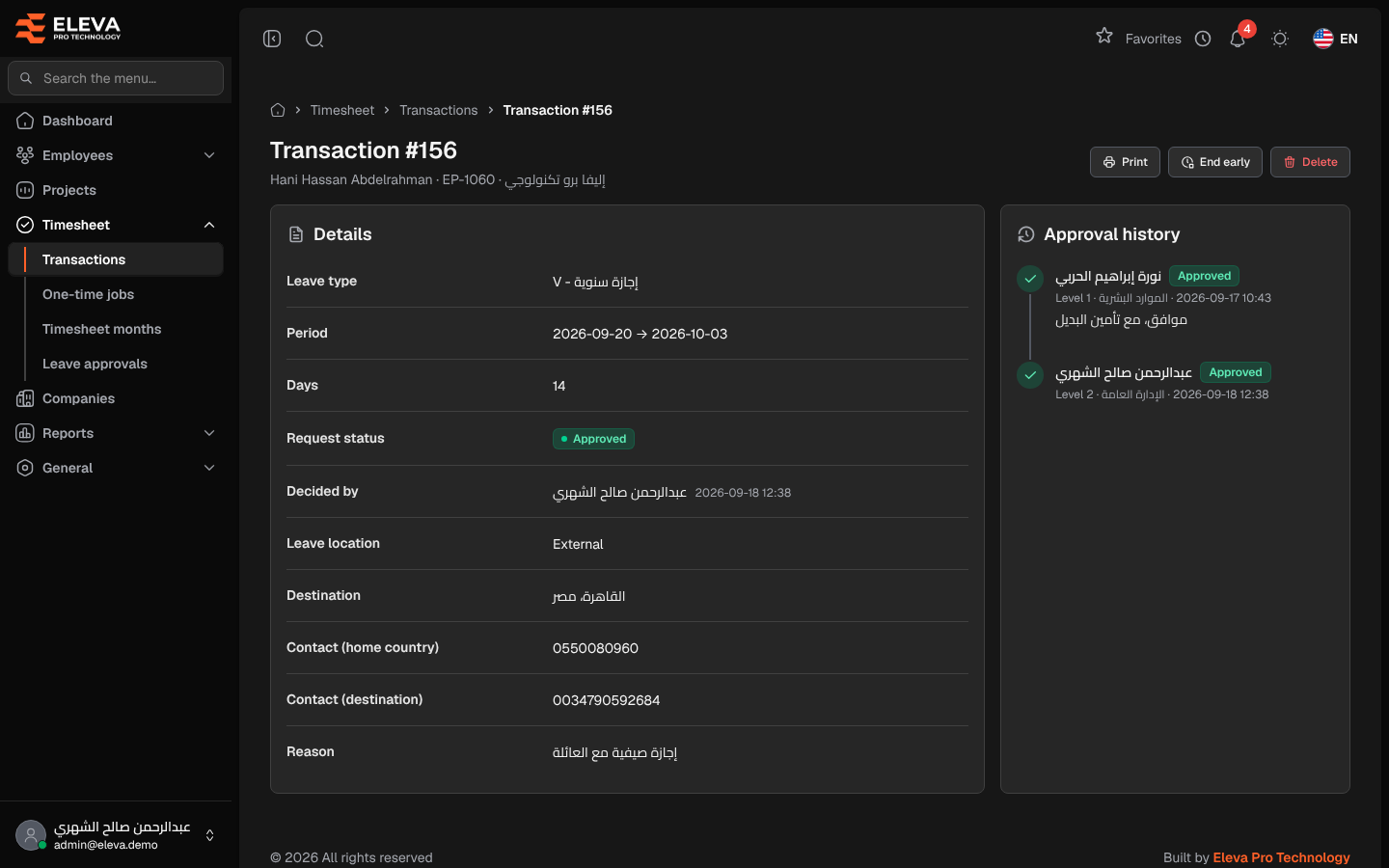Viewport: 1389px width, 868px height.
Task: Click the Approval history clock icon
Action: click(1026, 234)
